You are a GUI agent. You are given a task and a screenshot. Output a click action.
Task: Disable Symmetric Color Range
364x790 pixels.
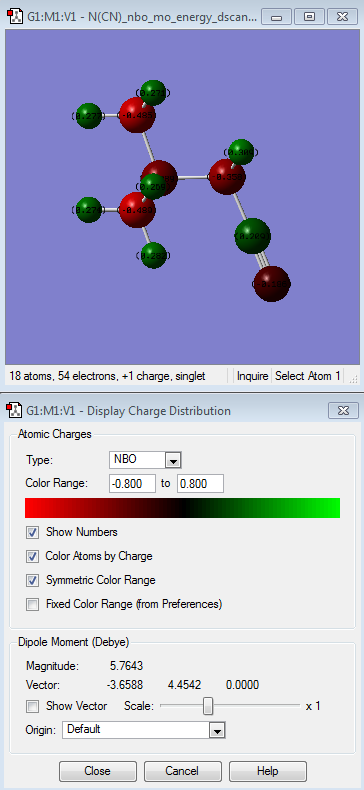coord(33,580)
